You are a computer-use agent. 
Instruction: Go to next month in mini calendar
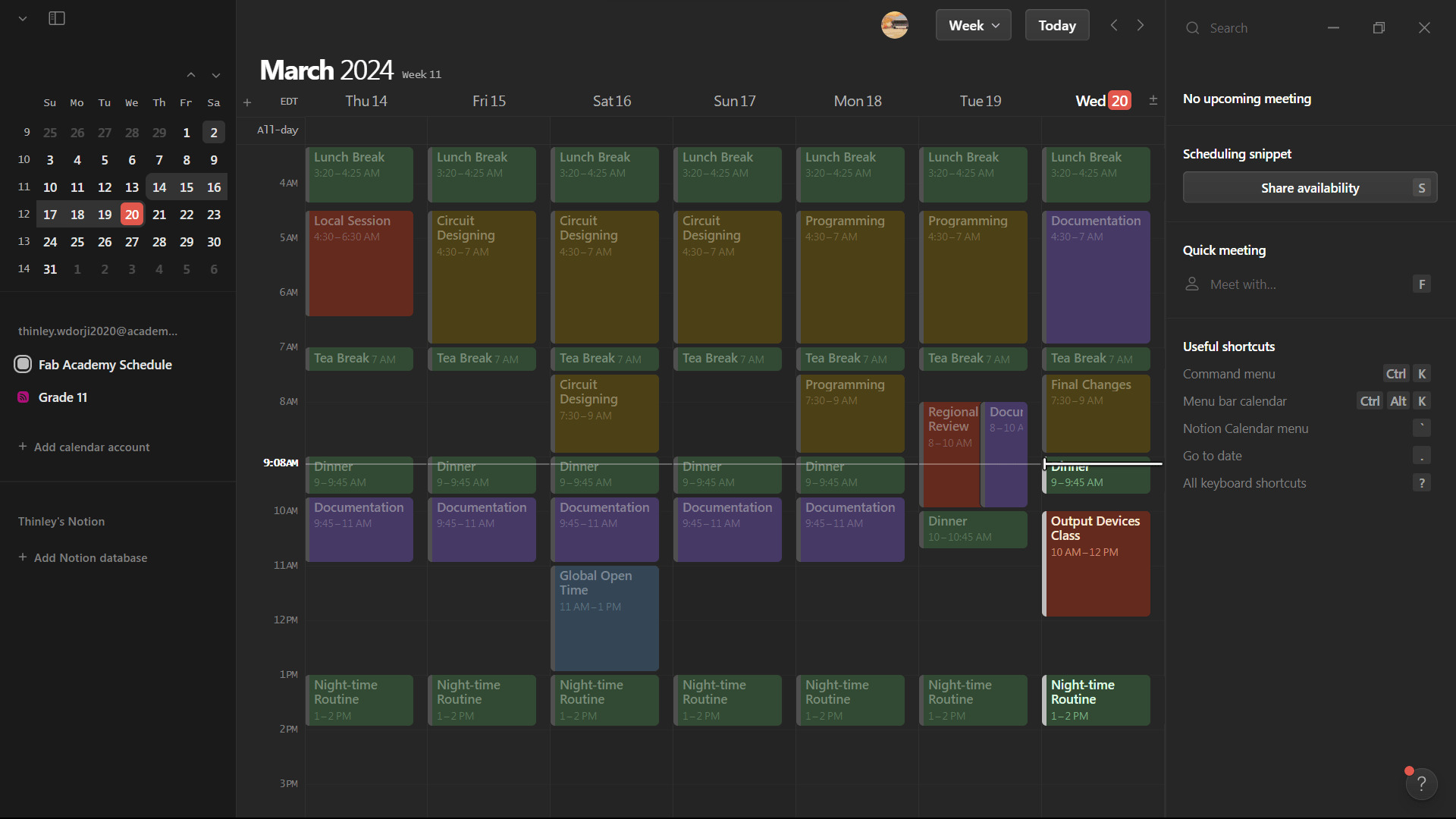pyautogui.click(x=216, y=75)
